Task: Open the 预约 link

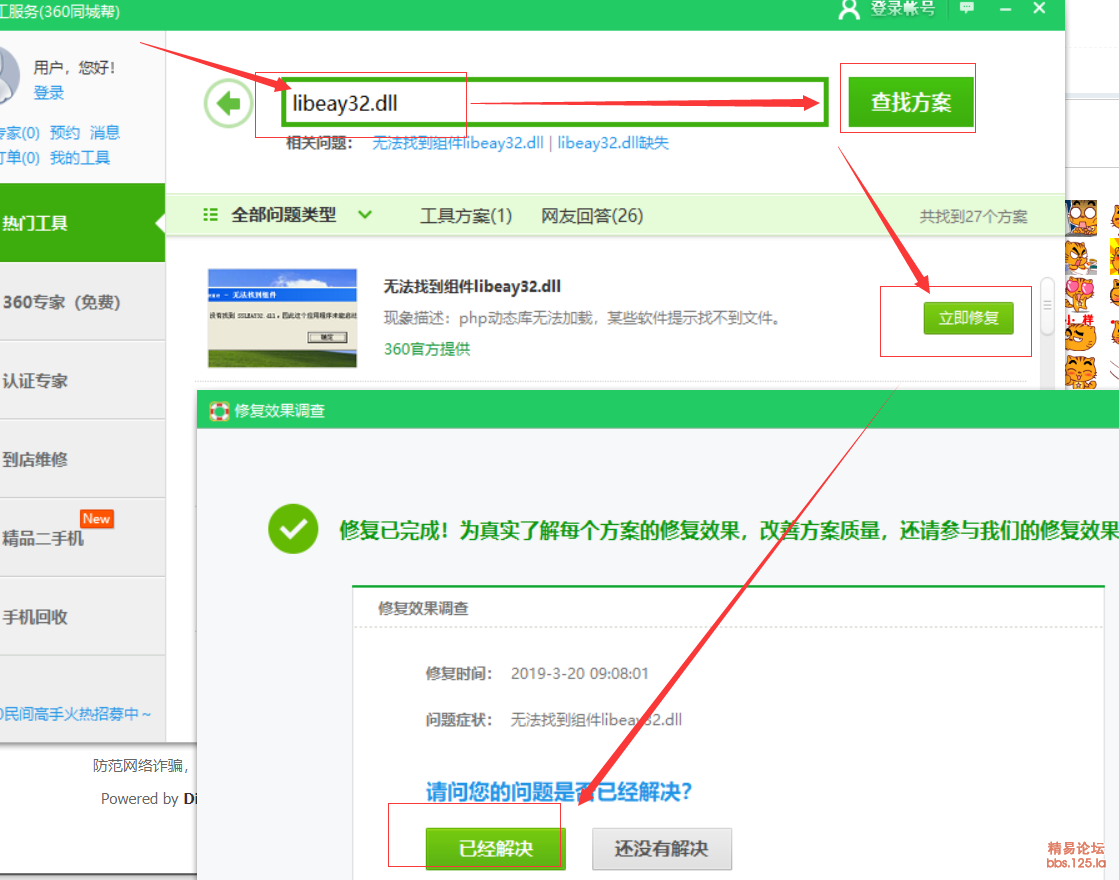Action: pos(65,133)
